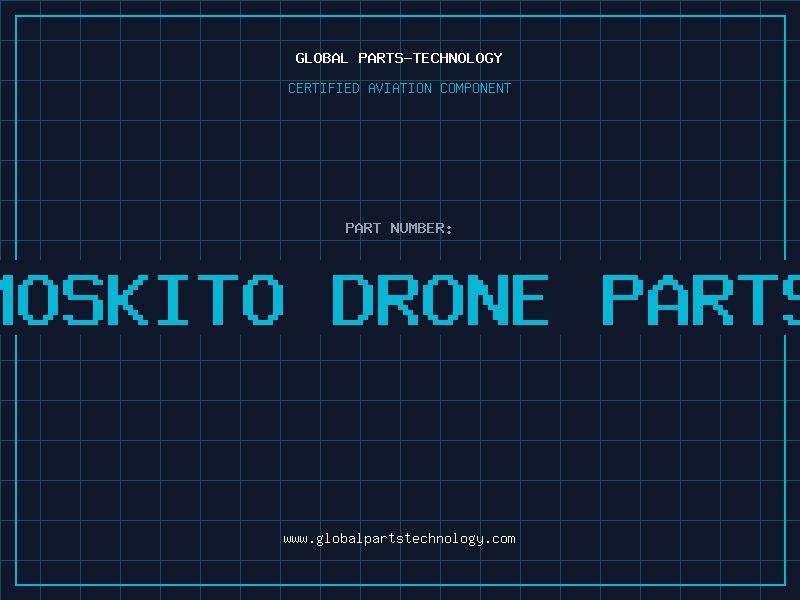Select the word AVIATION in the subtitle

point(400,88)
